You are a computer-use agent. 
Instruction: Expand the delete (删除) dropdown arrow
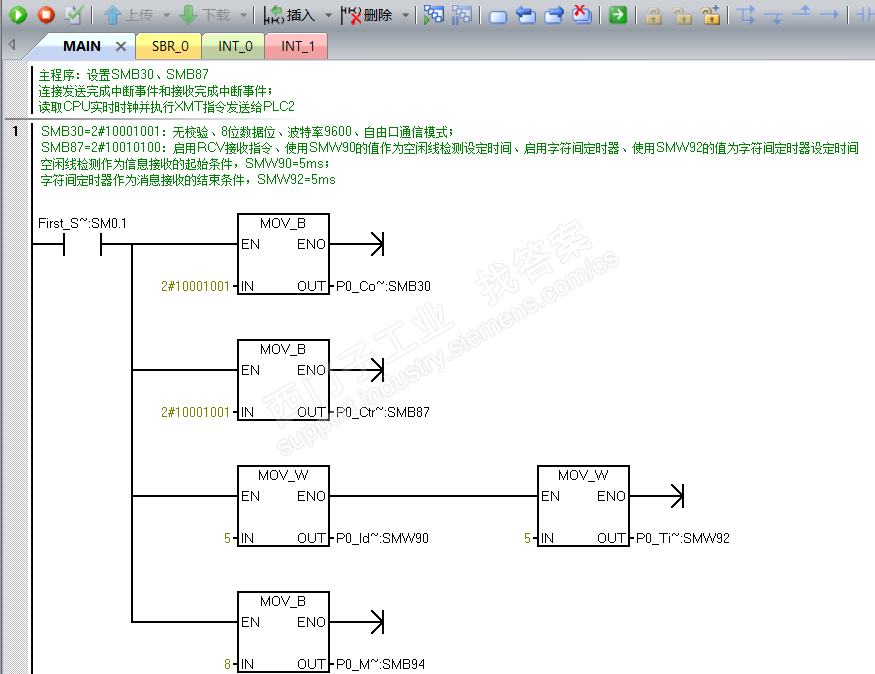406,15
